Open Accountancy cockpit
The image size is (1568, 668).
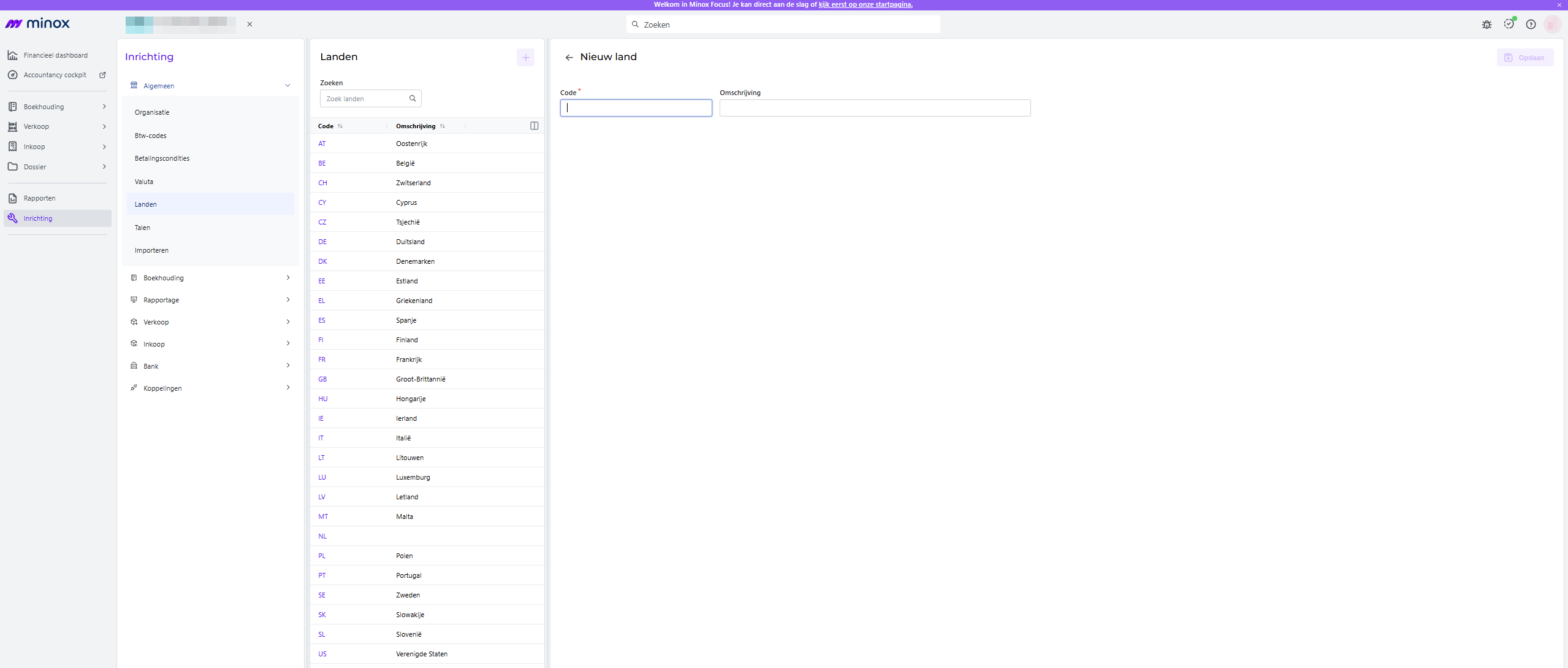click(x=55, y=75)
